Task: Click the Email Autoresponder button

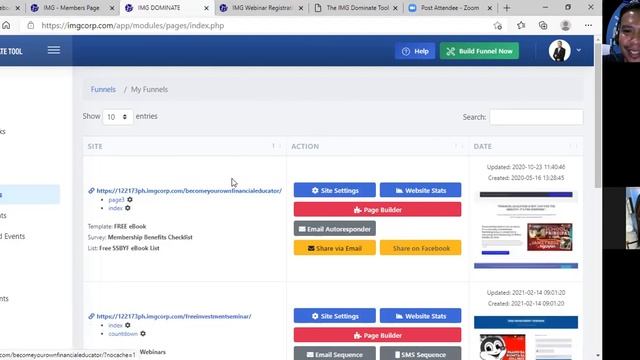Action: [x=335, y=229]
